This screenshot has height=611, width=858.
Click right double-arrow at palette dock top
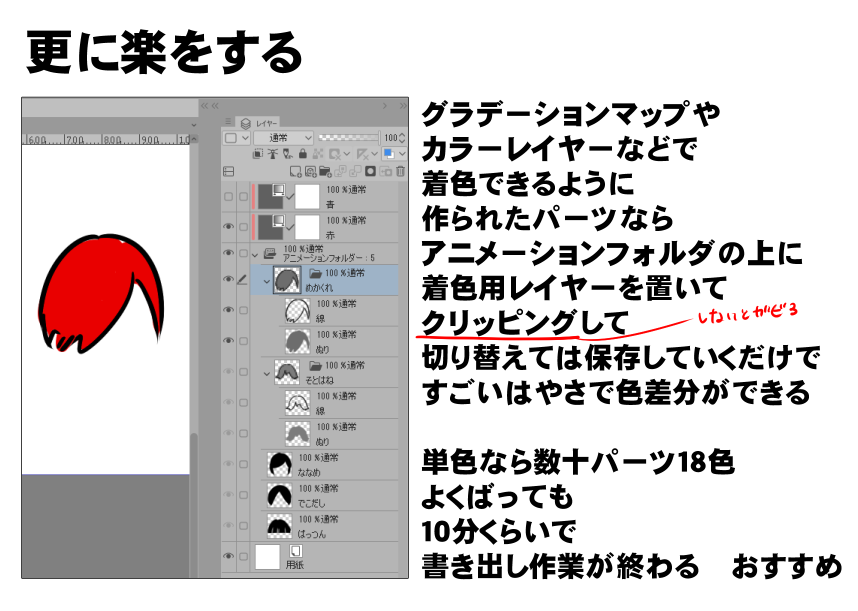pos(403,105)
